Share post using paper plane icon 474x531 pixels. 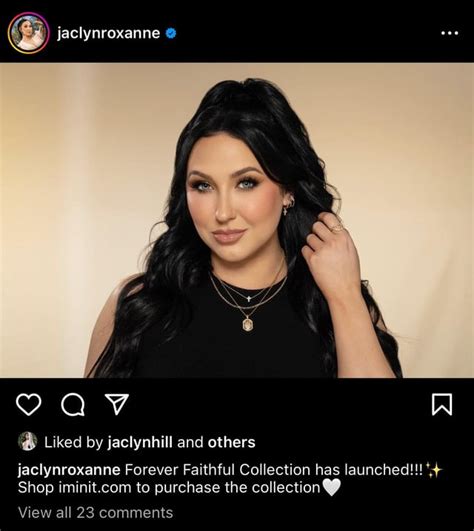[117, 404]
